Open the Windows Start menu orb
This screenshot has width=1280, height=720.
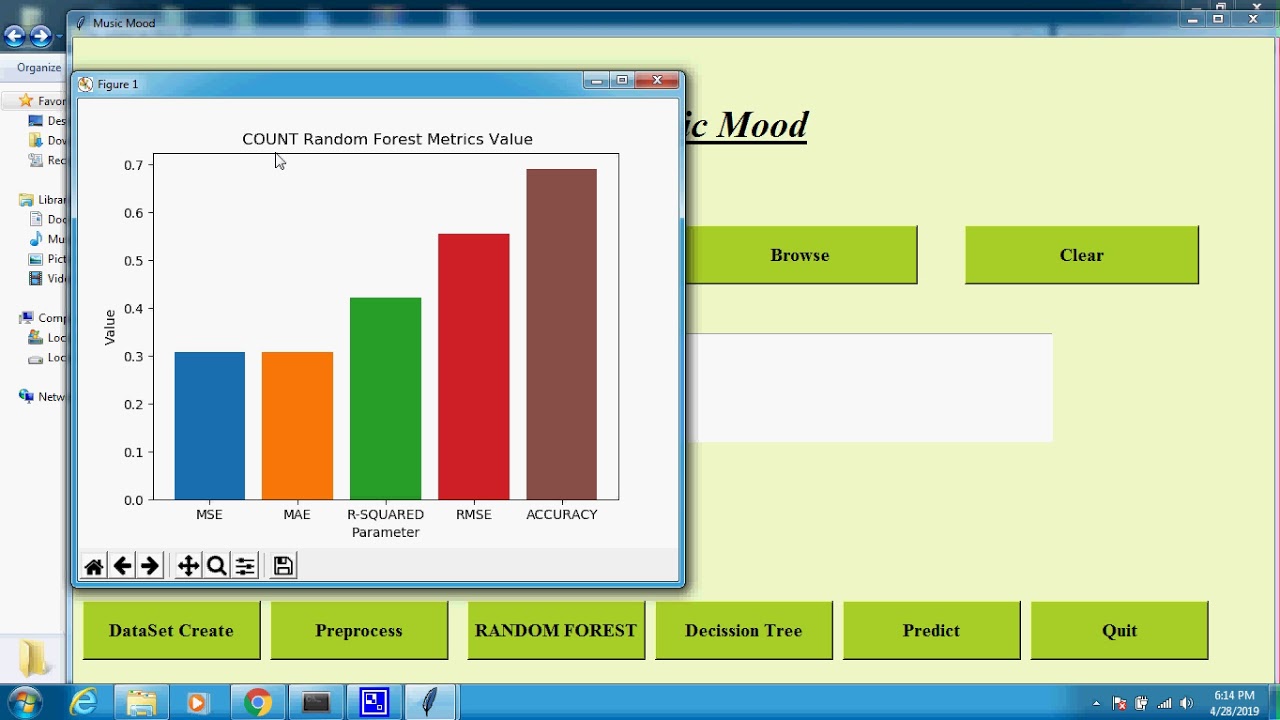[25, 702]
